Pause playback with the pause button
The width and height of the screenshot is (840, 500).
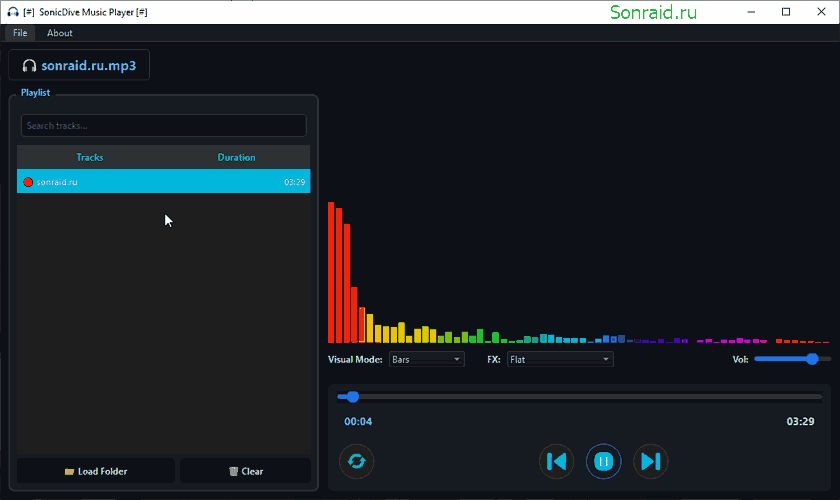click(603, 461)
